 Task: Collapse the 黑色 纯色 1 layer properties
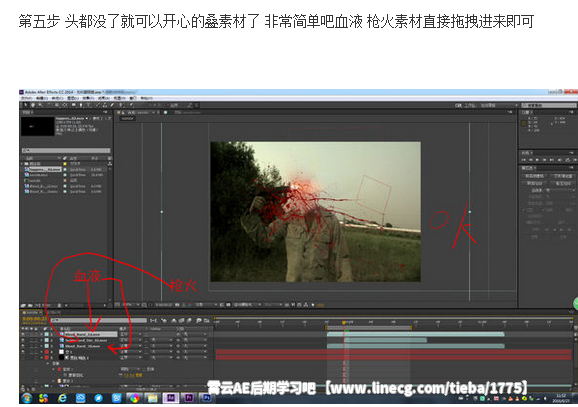42,358
